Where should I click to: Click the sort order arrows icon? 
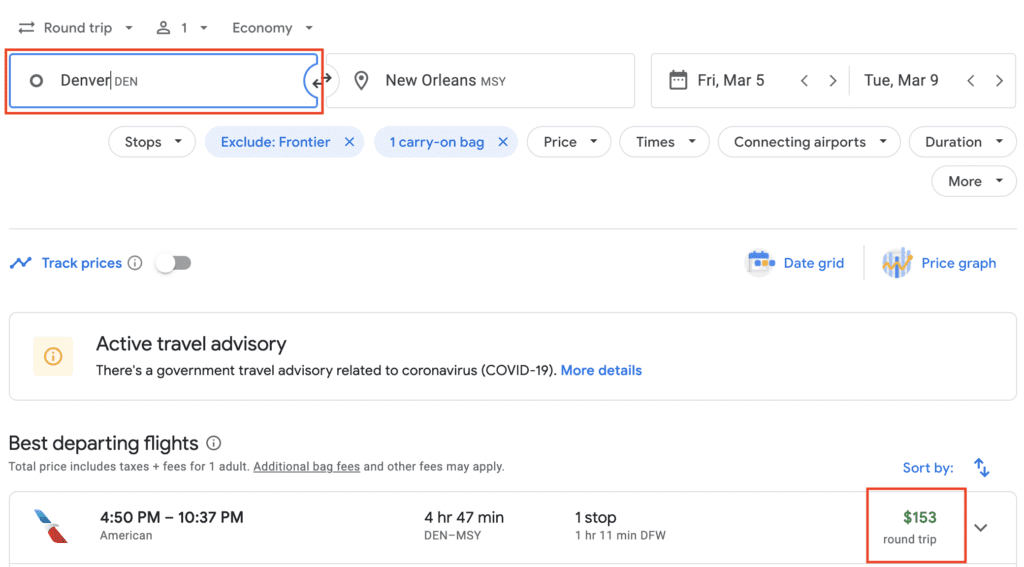coord(981,467)
